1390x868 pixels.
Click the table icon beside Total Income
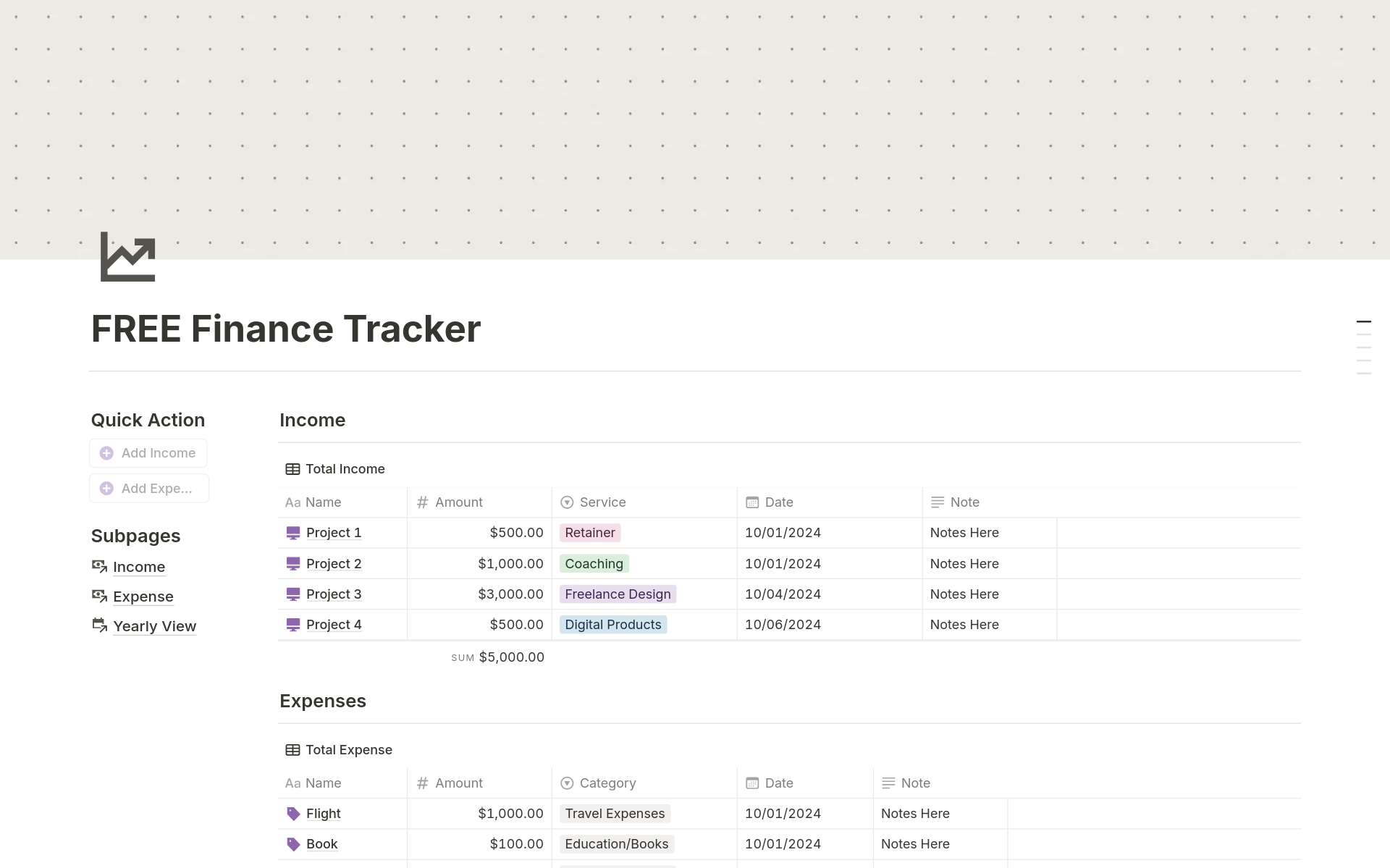click(x=292, y=468)
